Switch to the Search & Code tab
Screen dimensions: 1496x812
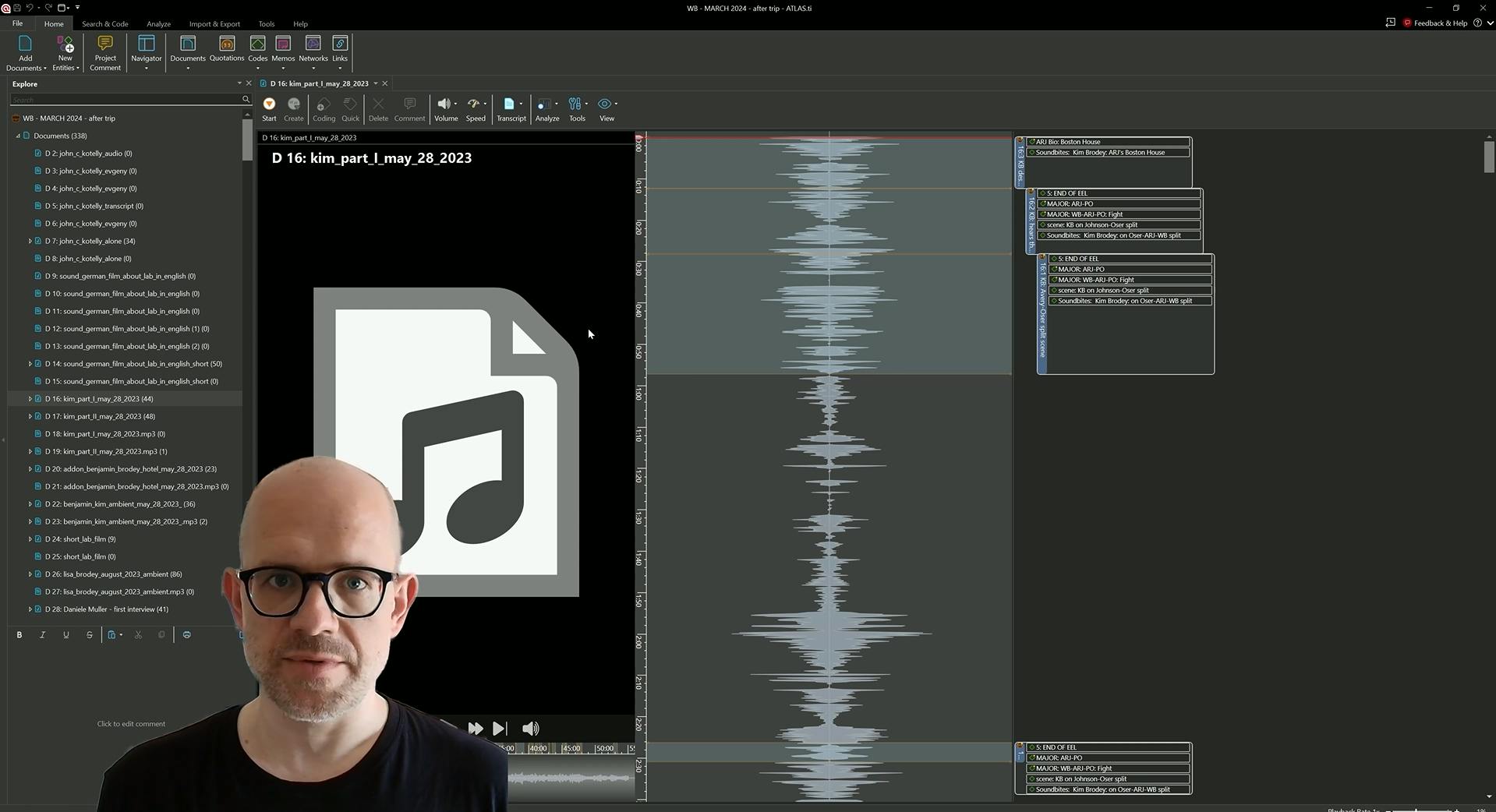pyautogui.click(x=105, y=24)
